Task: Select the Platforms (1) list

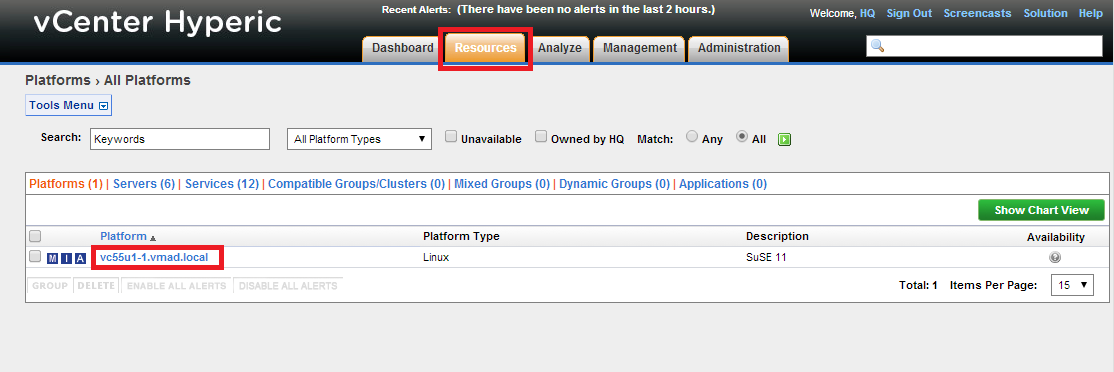Action: pyautogui.click(x=66, y=184)
